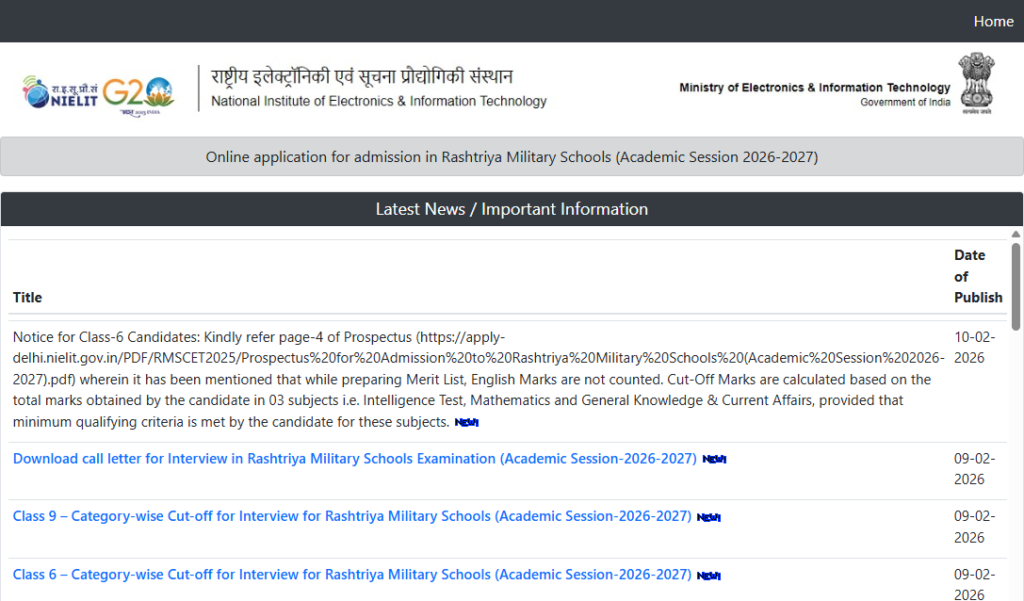
Task: Click the NEW icon beside Class 6 cut-off link
Action: pyautogui.click(x=707, y=575)
